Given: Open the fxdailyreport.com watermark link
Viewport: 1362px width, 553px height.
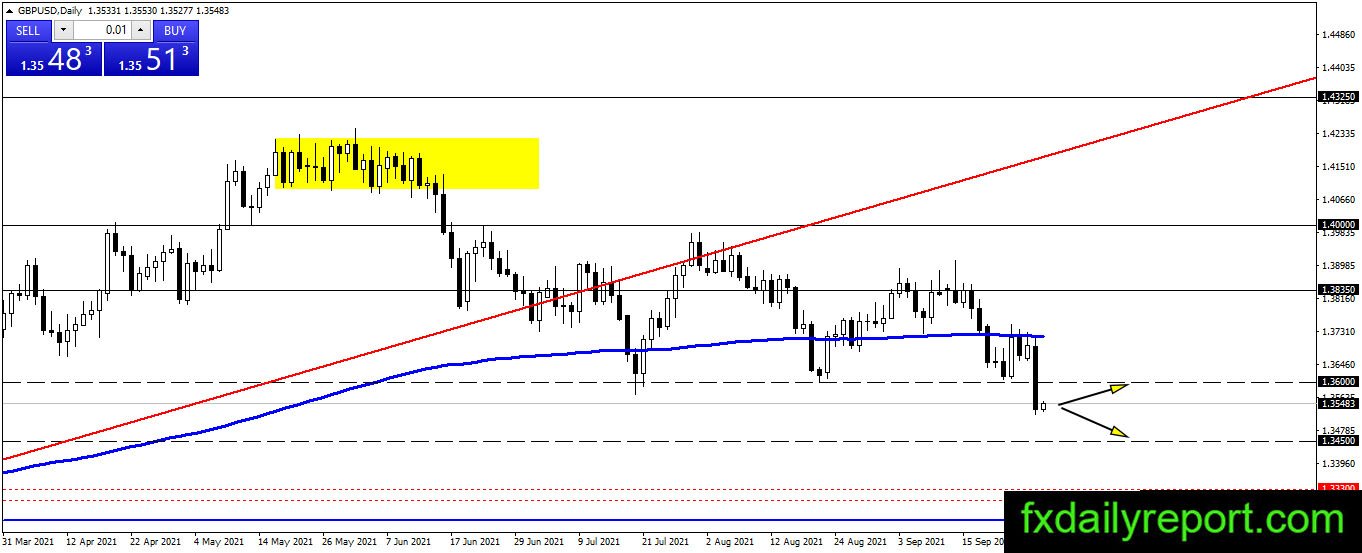Looking at the screenshot, I should coord(1182,521).
